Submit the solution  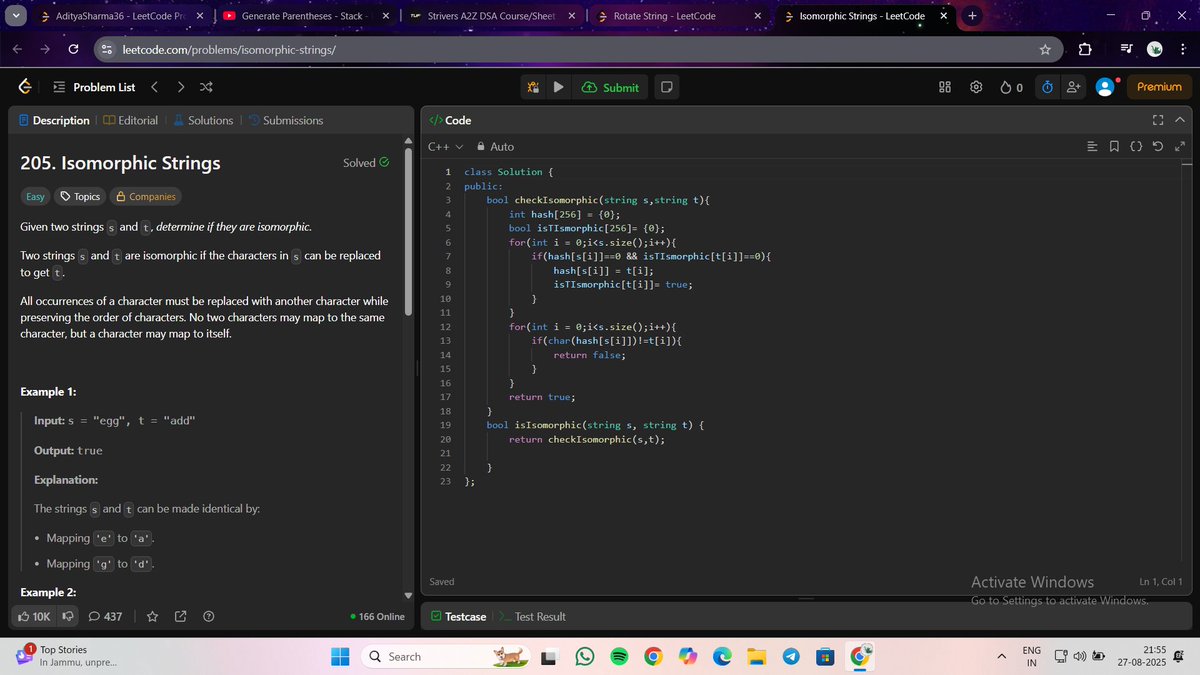coord(610,87)
